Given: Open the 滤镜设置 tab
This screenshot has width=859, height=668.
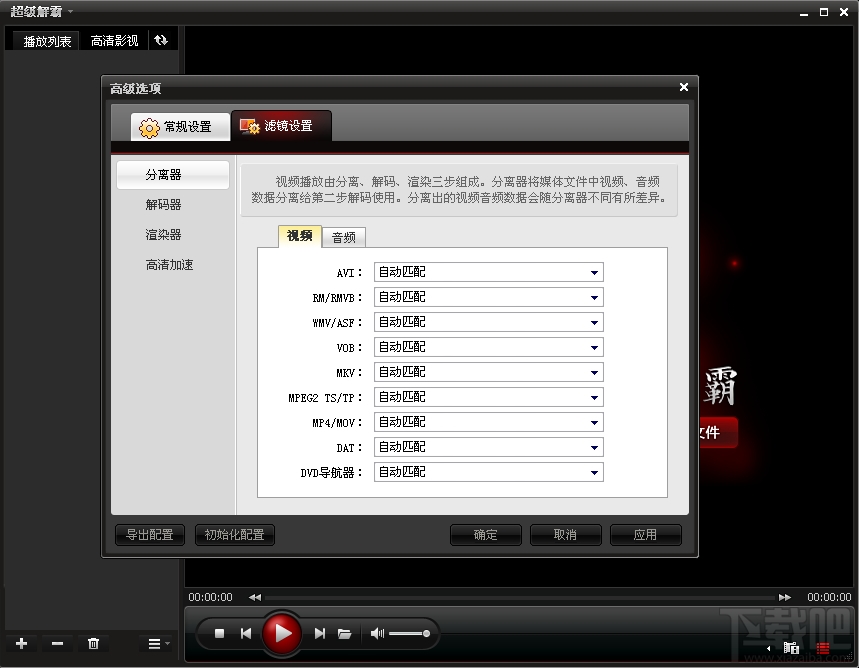Looking at the screenshot, I should (281, 126).
